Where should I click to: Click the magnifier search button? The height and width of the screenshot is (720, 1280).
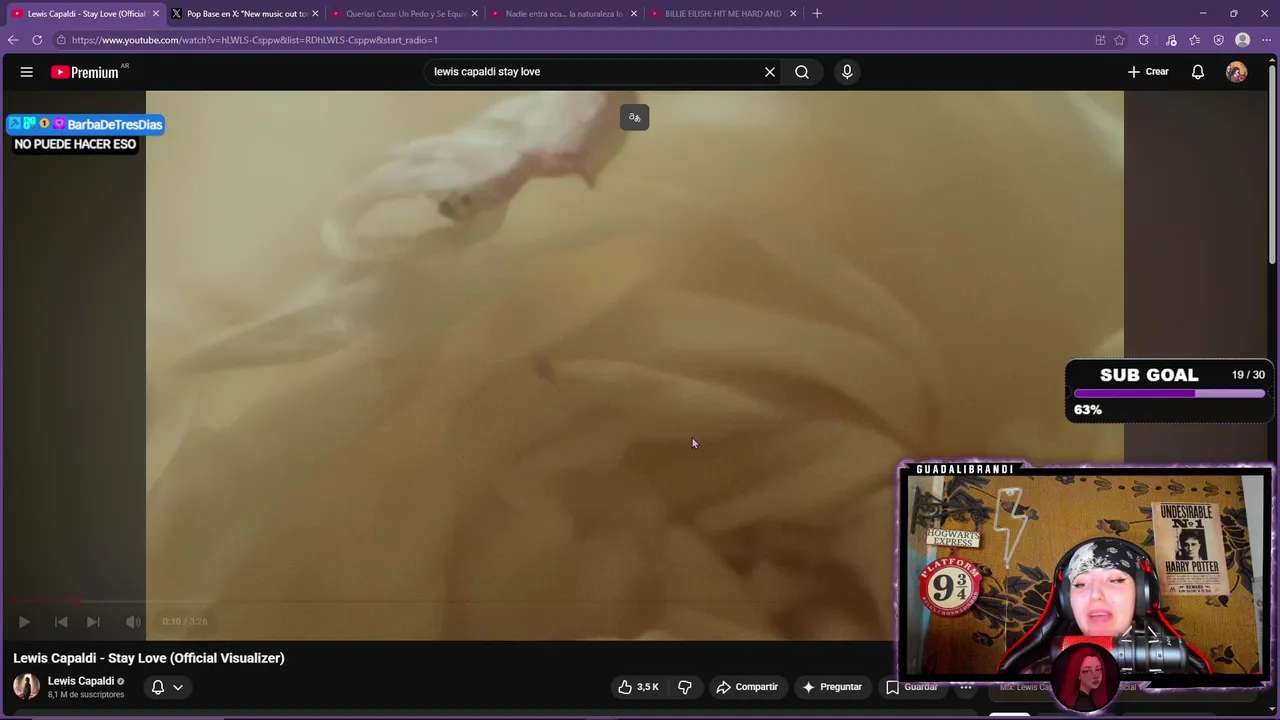coord(802,72)
